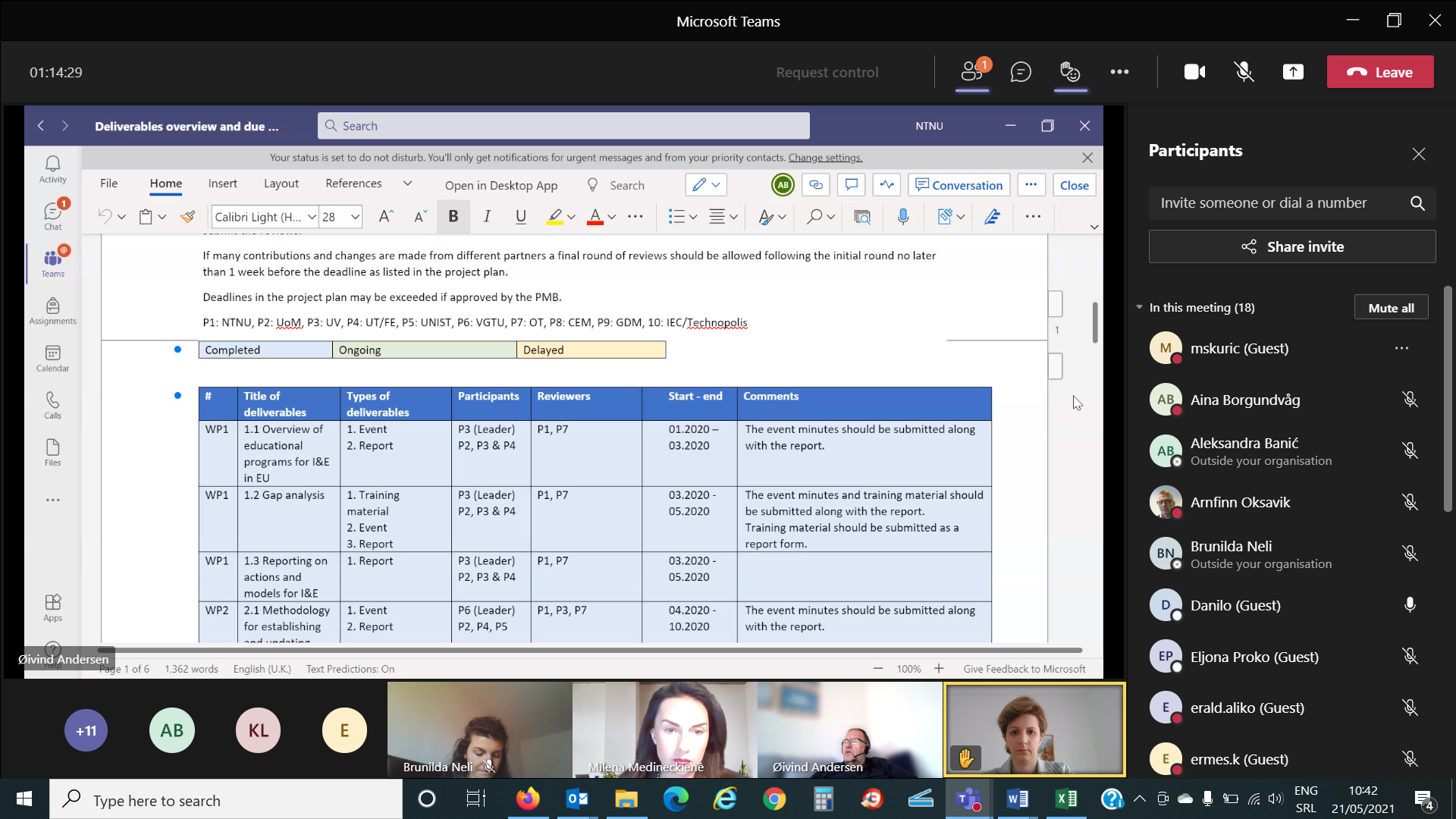Toggle Aina Borgundvåg's microphone icon
The height and width of the screenshot is (819, 1456).
point(1410,400)
